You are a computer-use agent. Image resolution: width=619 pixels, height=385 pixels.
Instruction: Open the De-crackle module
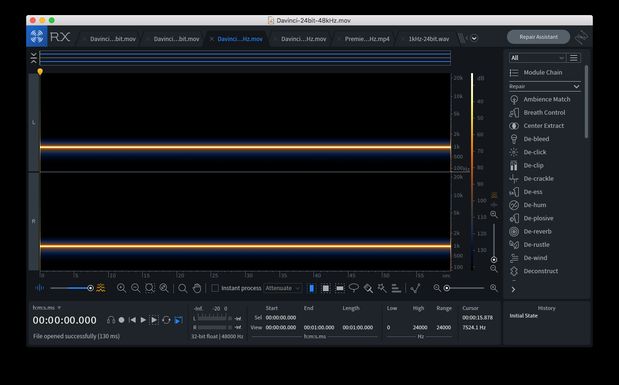pyautogui.click(x=531, y=178)
